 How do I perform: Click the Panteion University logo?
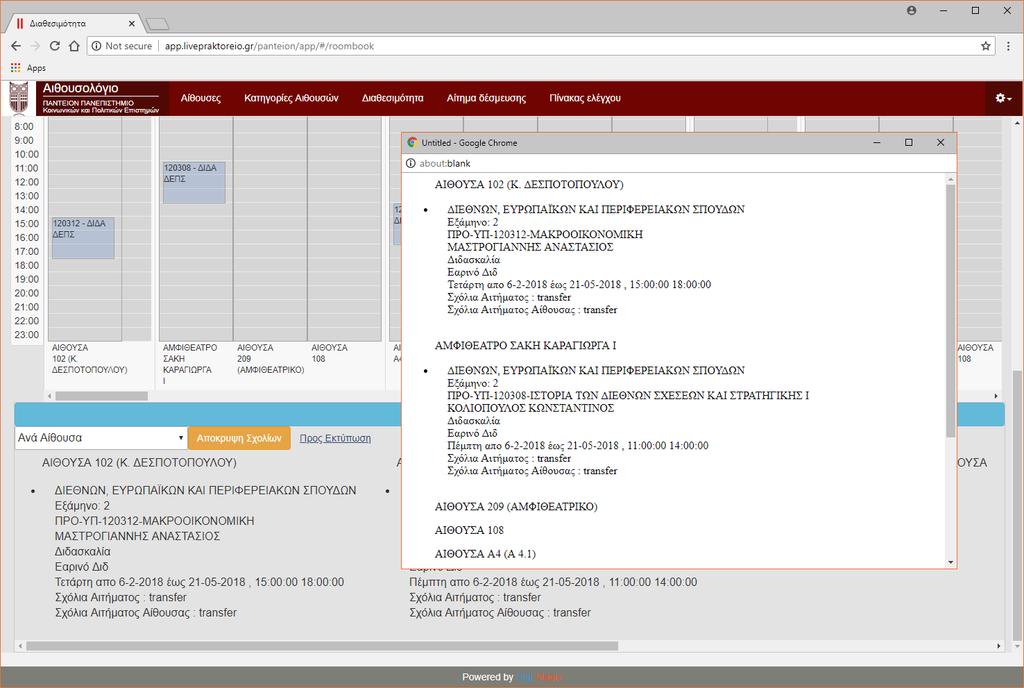[x=19, y=98]
